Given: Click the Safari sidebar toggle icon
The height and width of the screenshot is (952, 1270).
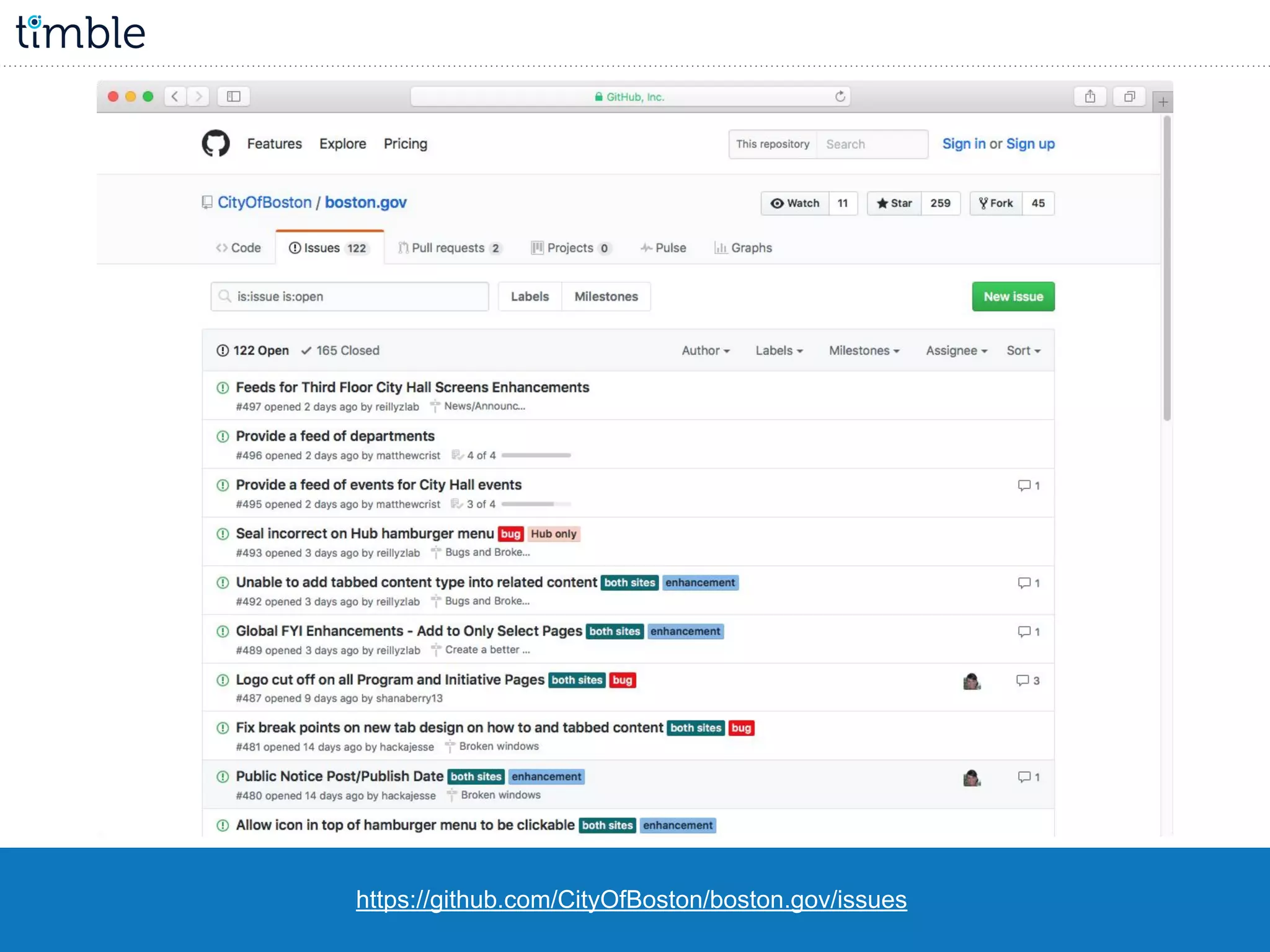Looking at the screenshot, I should (233, 96).
